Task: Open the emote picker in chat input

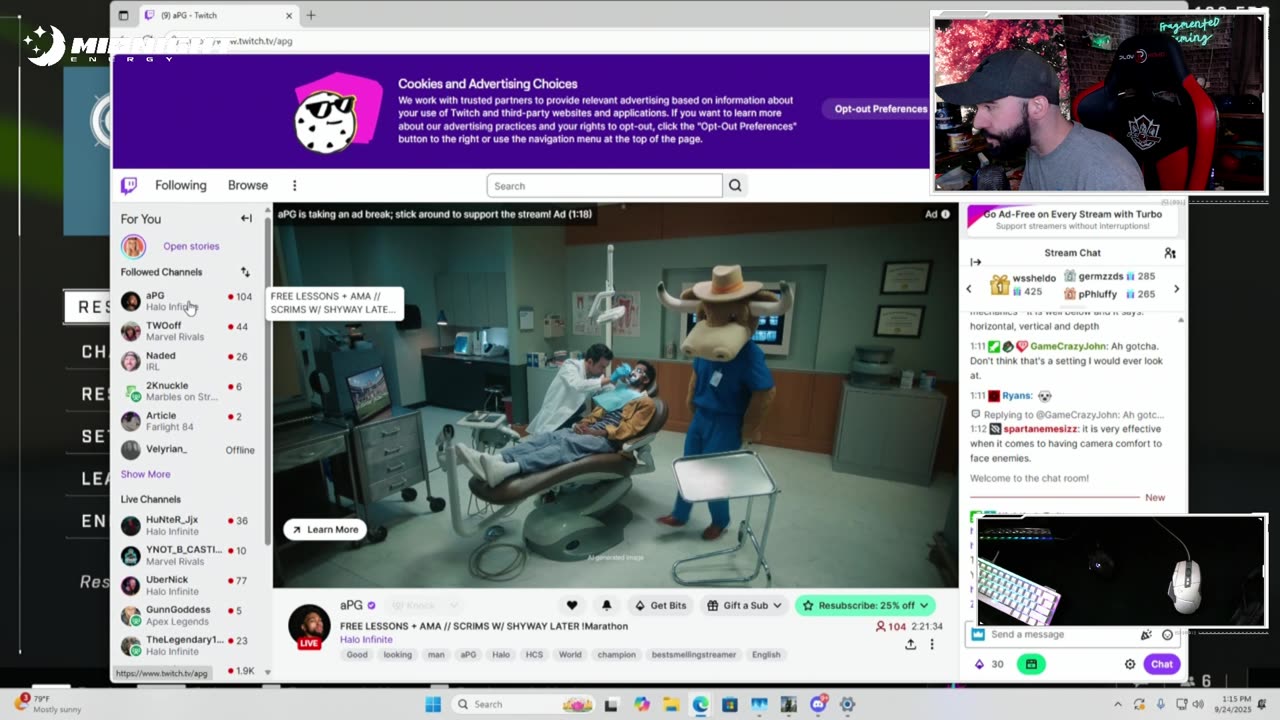Action: [x=1167, y=635]
